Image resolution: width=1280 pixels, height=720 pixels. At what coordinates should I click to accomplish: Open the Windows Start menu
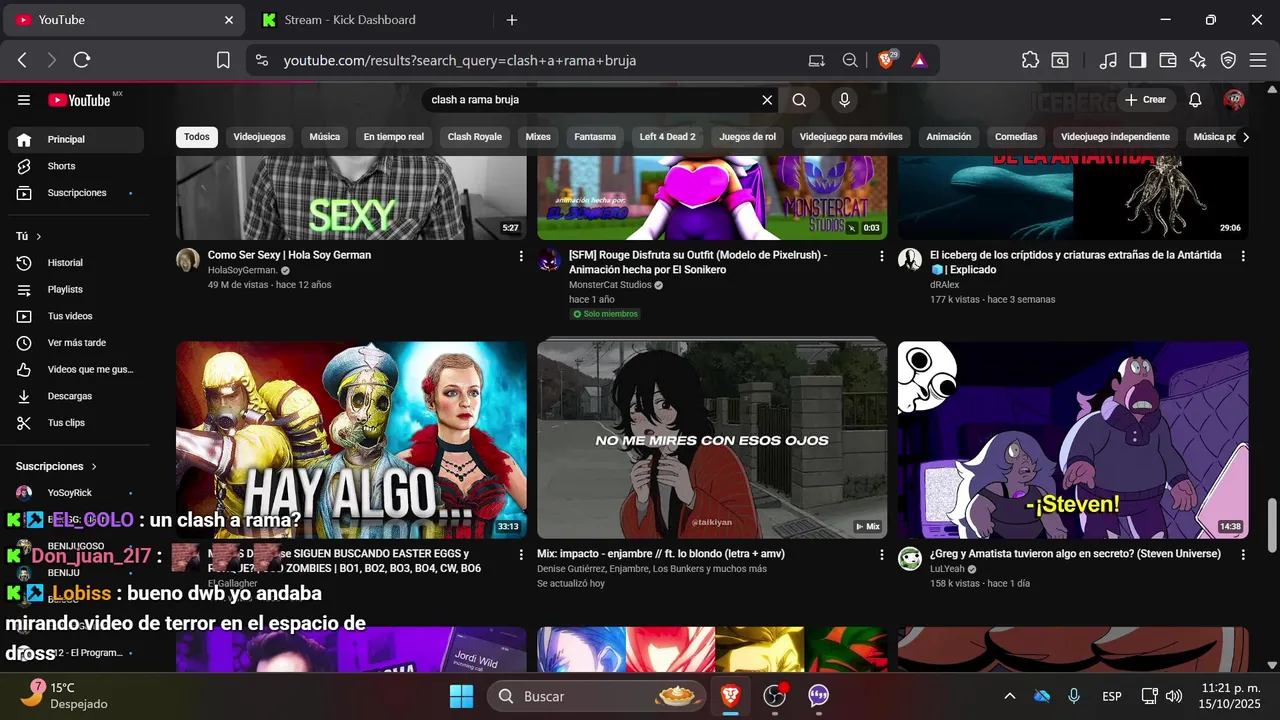(x=461, y=696)
